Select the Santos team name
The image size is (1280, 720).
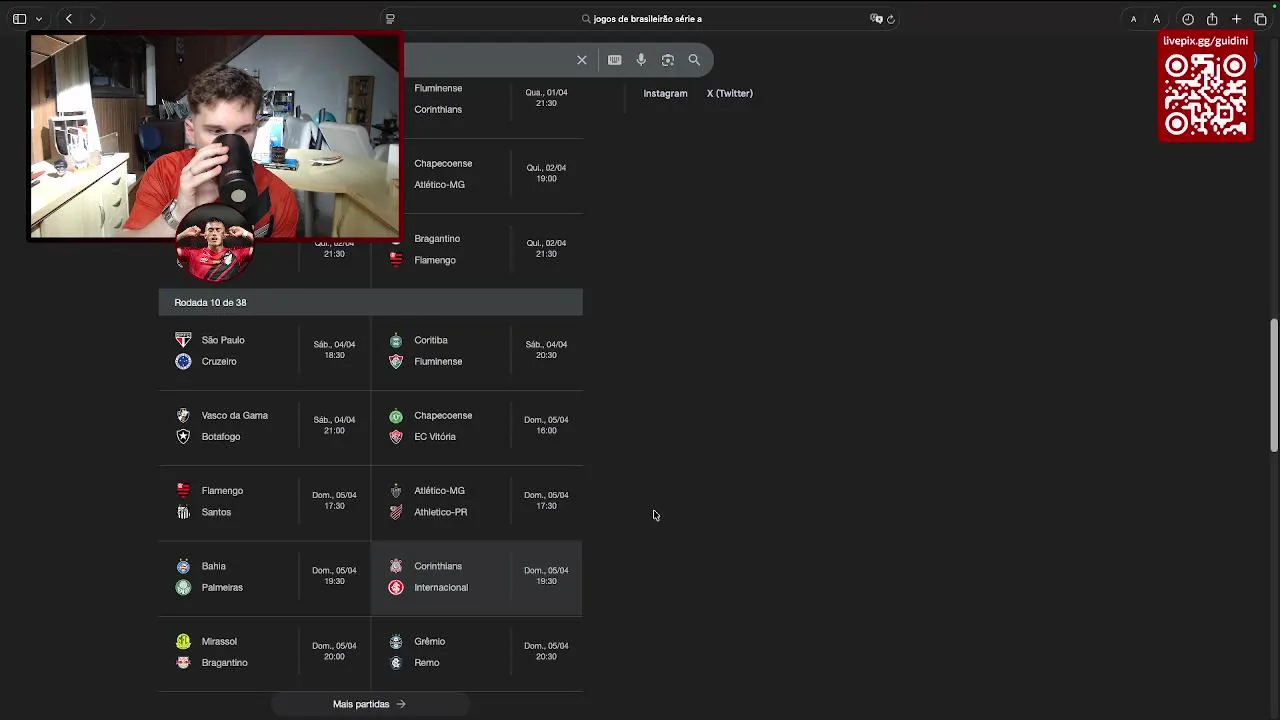pos(216,512)
